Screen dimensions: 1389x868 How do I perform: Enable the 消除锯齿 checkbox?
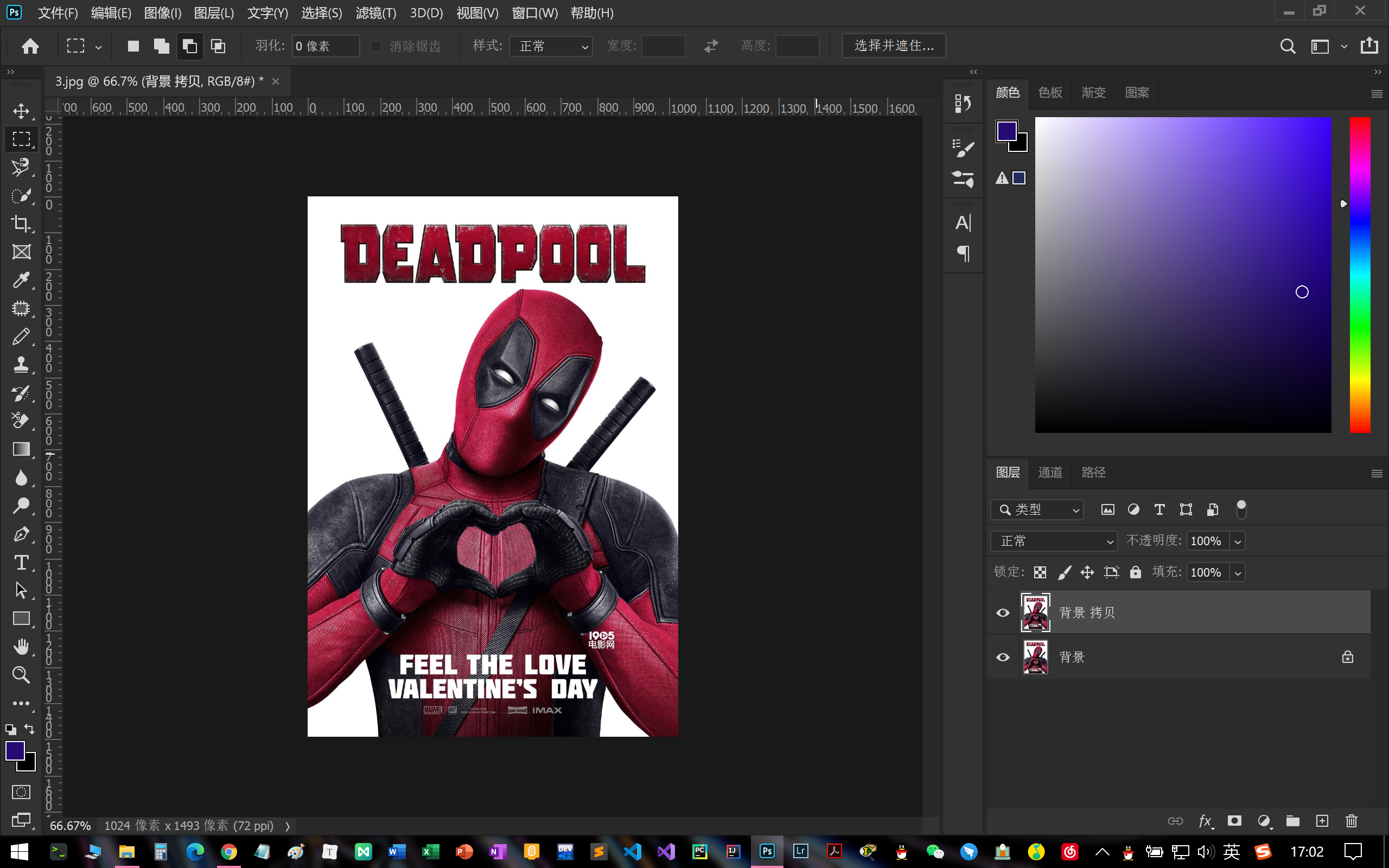pos(376,46)
